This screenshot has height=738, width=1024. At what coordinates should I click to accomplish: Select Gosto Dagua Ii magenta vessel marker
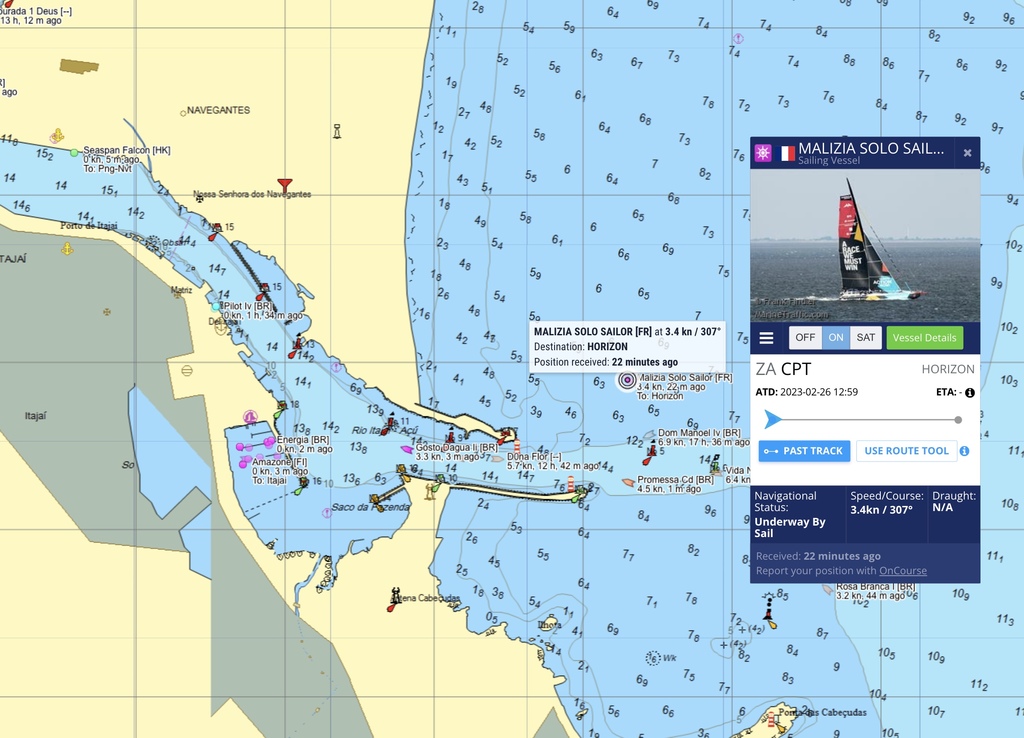pos(406,449)
